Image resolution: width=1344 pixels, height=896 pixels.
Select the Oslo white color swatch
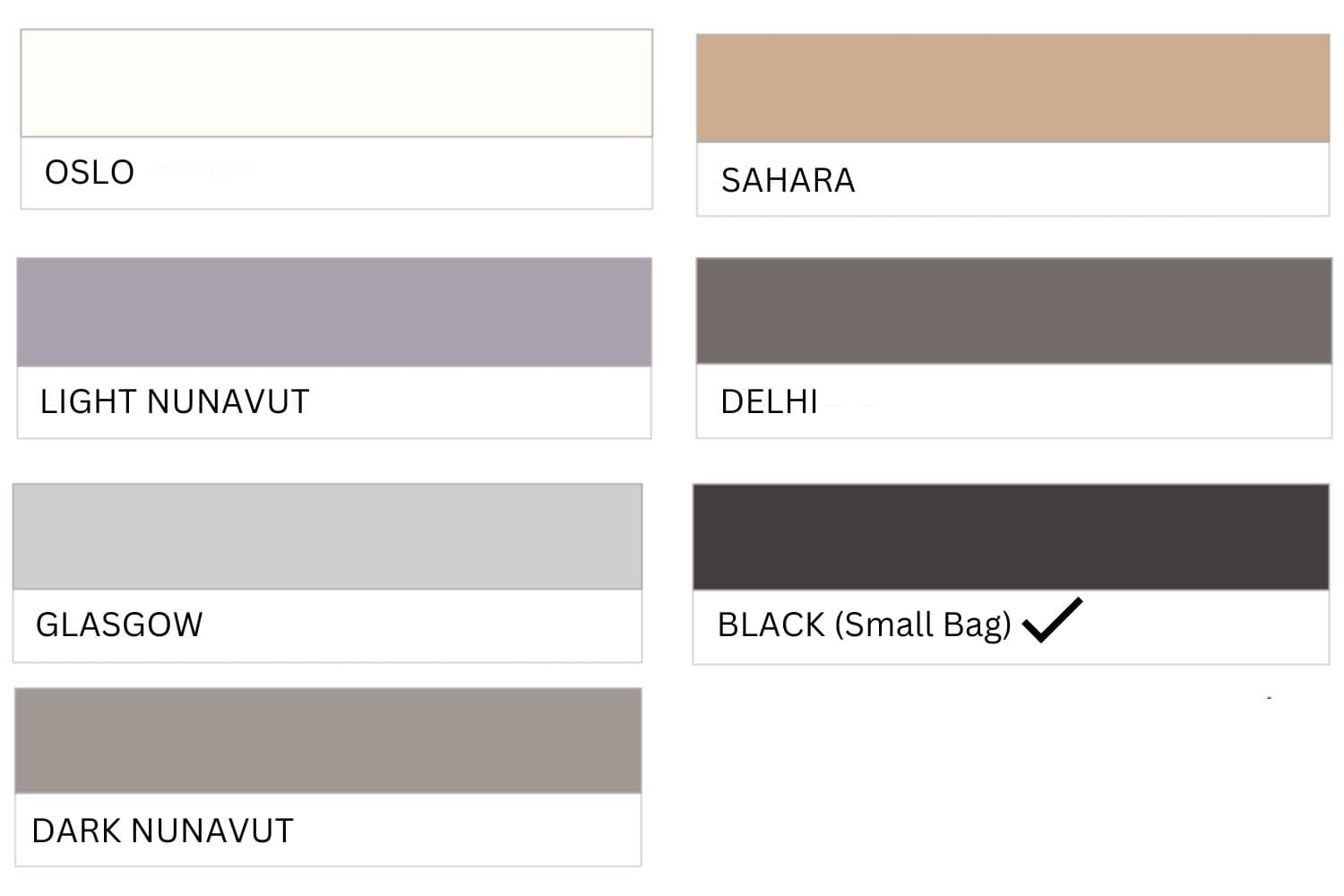pyautogui.click(x=336, y=83)
